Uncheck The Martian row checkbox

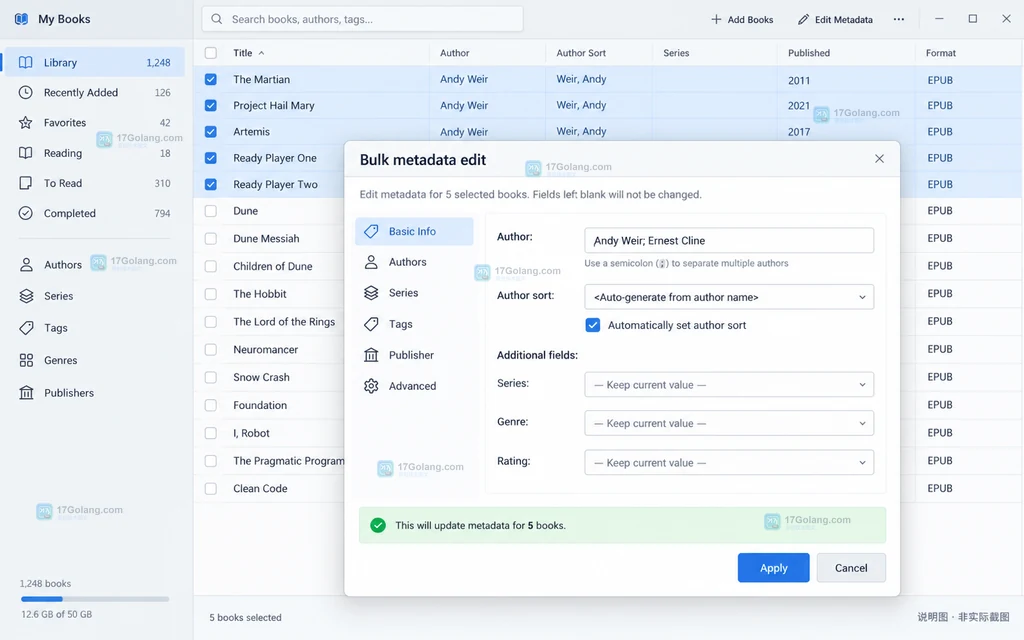point(210,79)
